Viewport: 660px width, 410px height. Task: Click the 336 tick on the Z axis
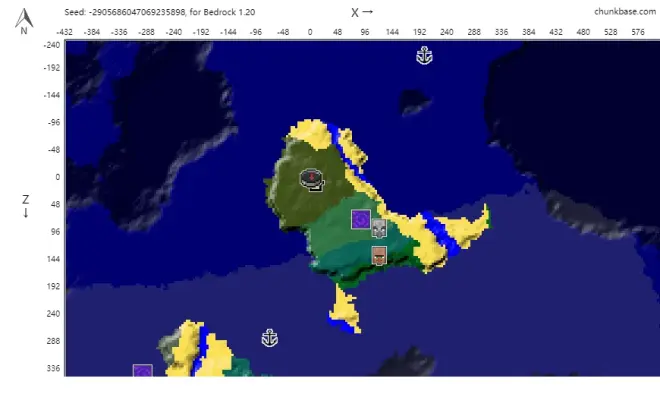51,368
